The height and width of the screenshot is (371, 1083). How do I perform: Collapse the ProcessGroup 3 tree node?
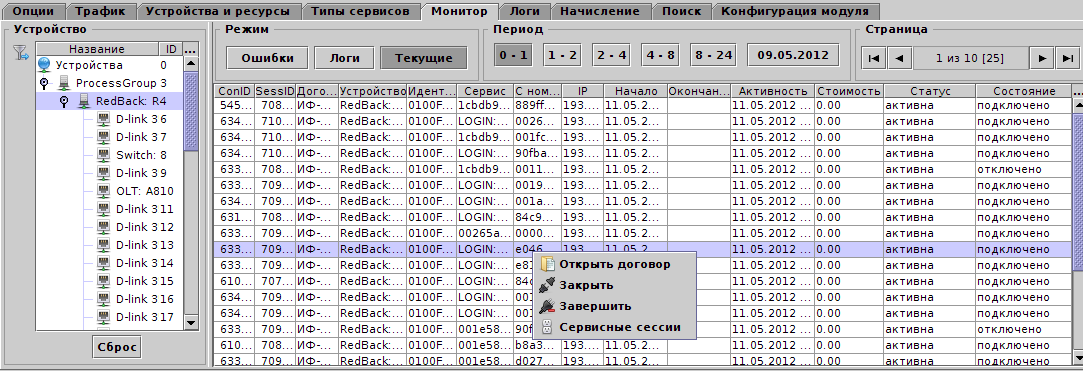point(45,83)
